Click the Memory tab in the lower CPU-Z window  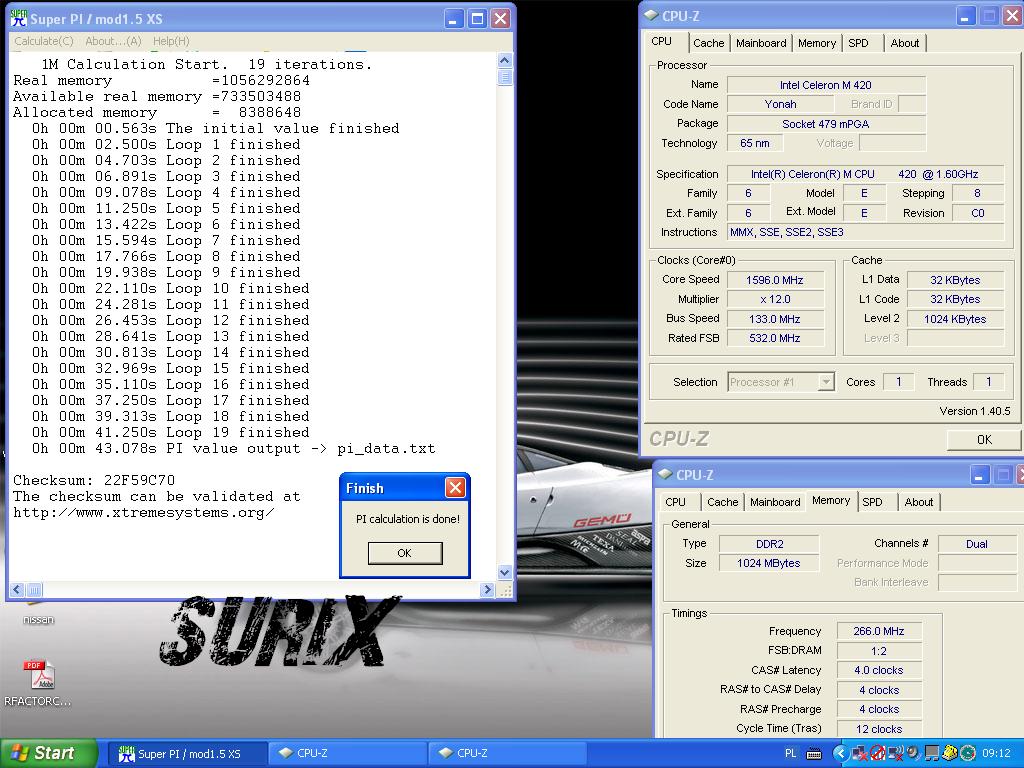tap(831, 500)
